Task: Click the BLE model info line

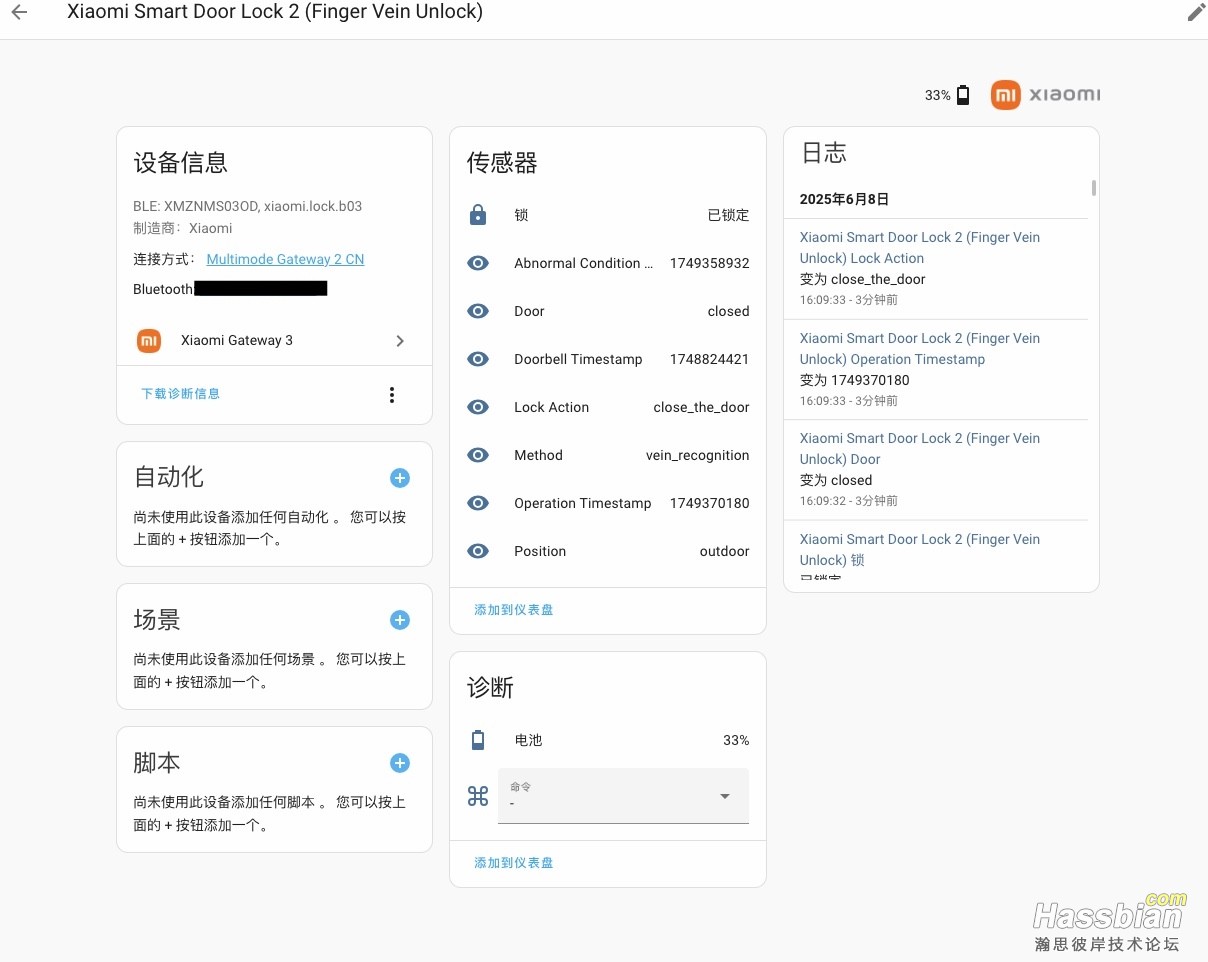Action: (247, 206)
